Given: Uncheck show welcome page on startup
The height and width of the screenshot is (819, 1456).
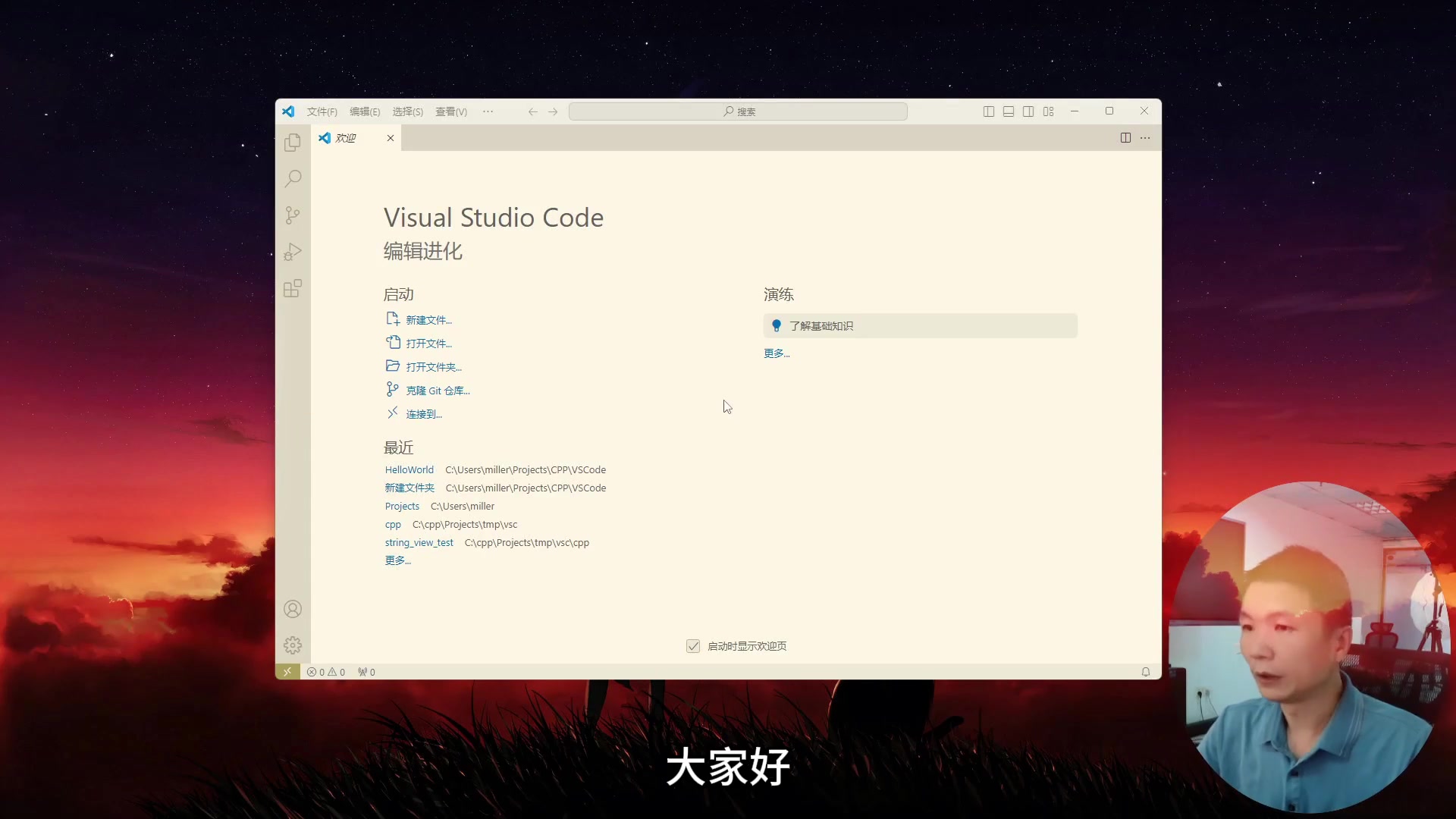Looking at the screenshot, I should pos(693,646).
